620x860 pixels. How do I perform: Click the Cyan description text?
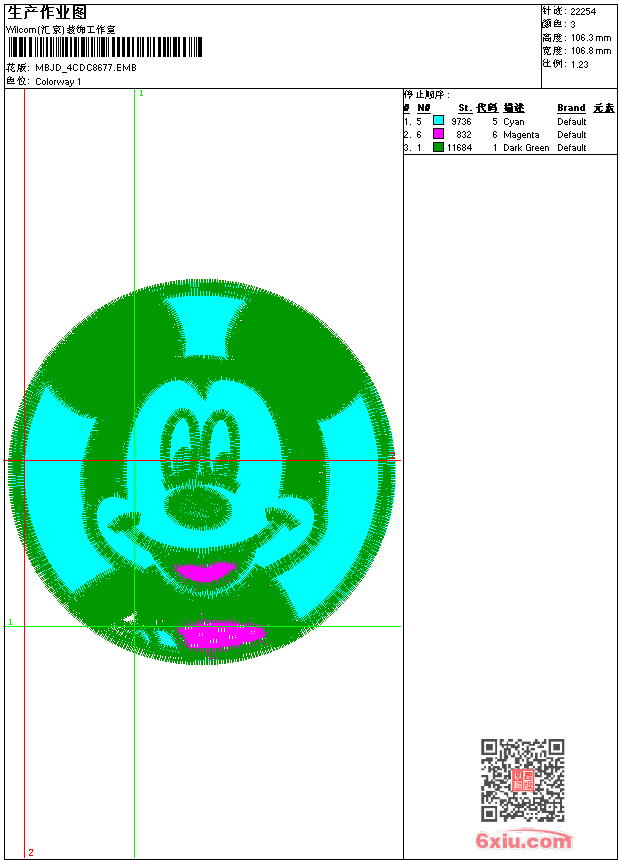pos(514,122)
